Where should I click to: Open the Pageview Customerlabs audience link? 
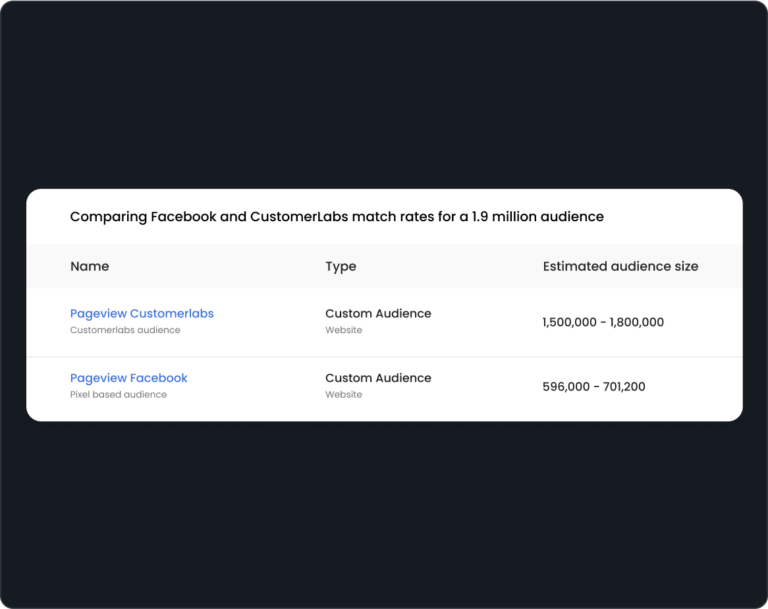pyautogui.click(x=142, y=314)
